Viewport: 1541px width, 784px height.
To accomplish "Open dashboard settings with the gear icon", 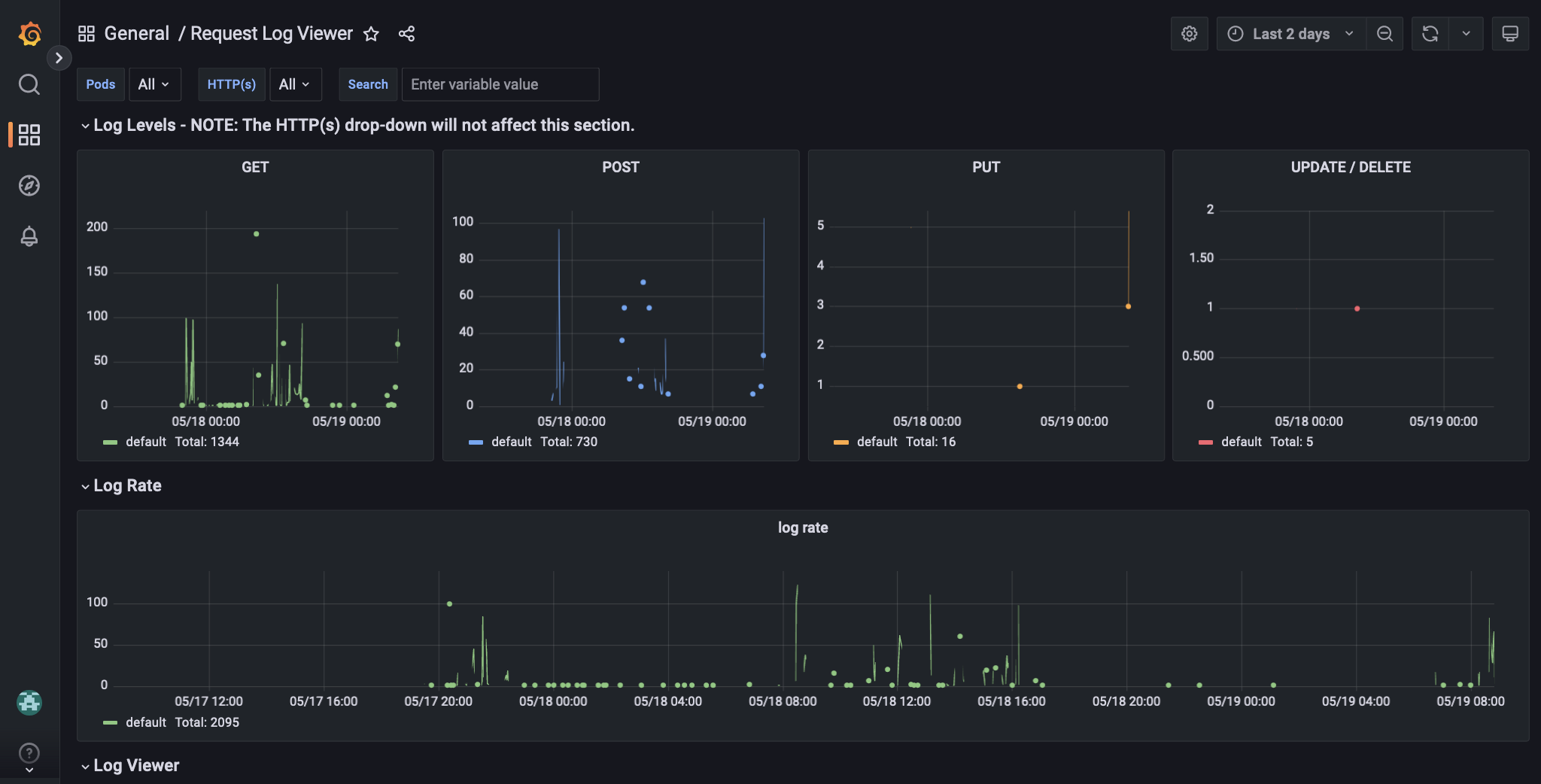I will pyautogui.click(x=1187, y=33).
